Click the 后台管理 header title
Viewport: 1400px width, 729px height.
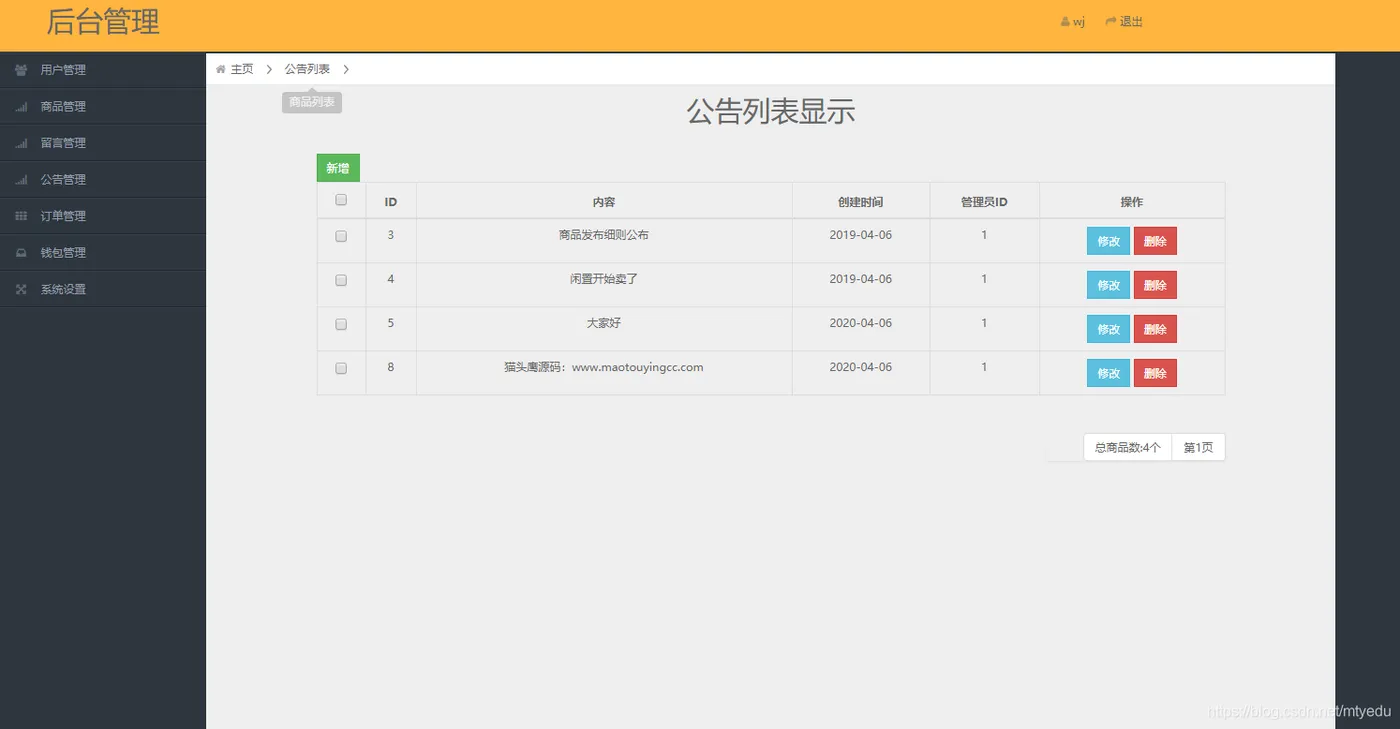point(103,22)
